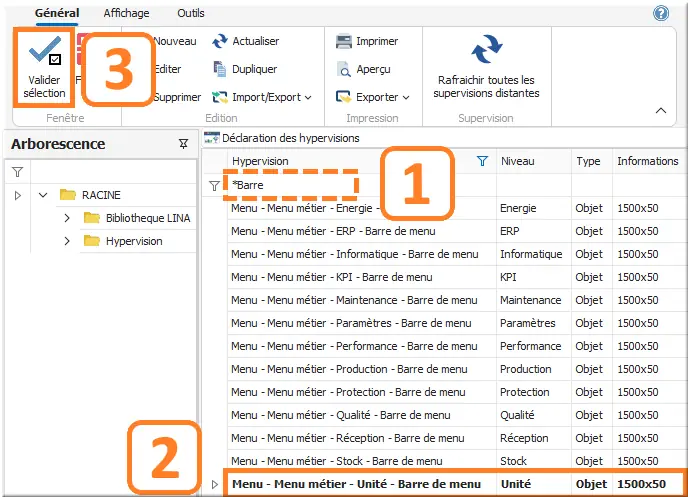This screenshot has width=688, height=497.
Task: Click the Actualiser button label
Action: tap(255, 41)
